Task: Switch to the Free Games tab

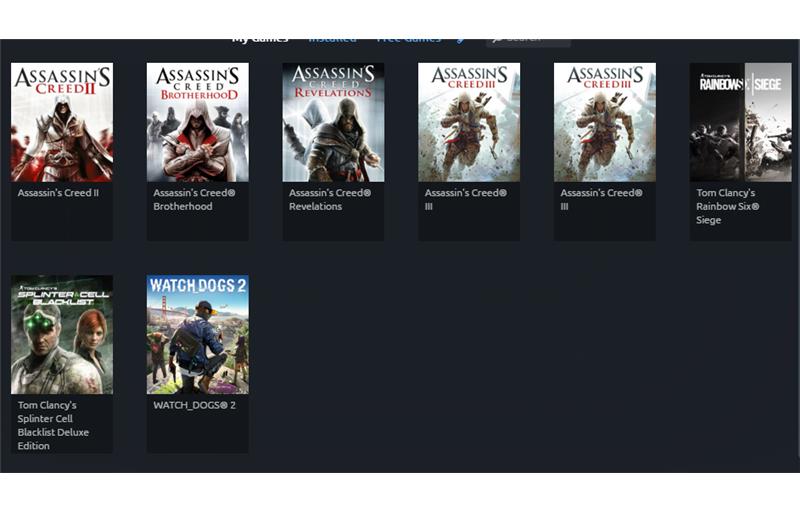Action: click(409, 40)
